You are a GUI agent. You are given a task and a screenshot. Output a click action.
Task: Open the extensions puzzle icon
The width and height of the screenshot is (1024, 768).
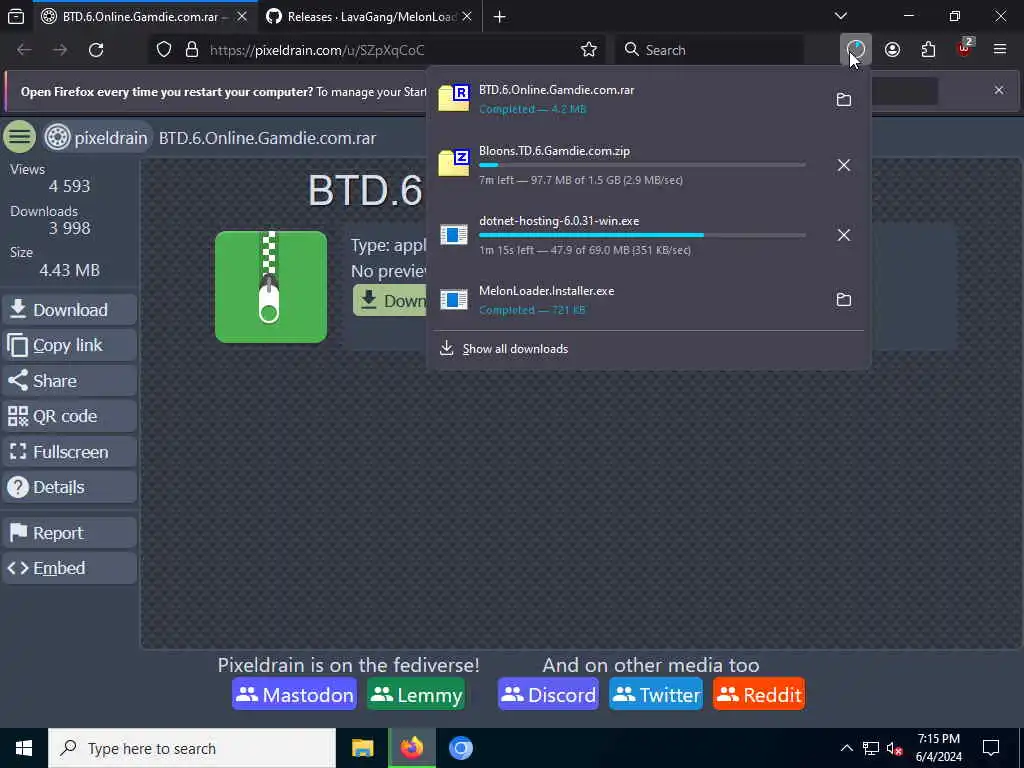(928, 50)
